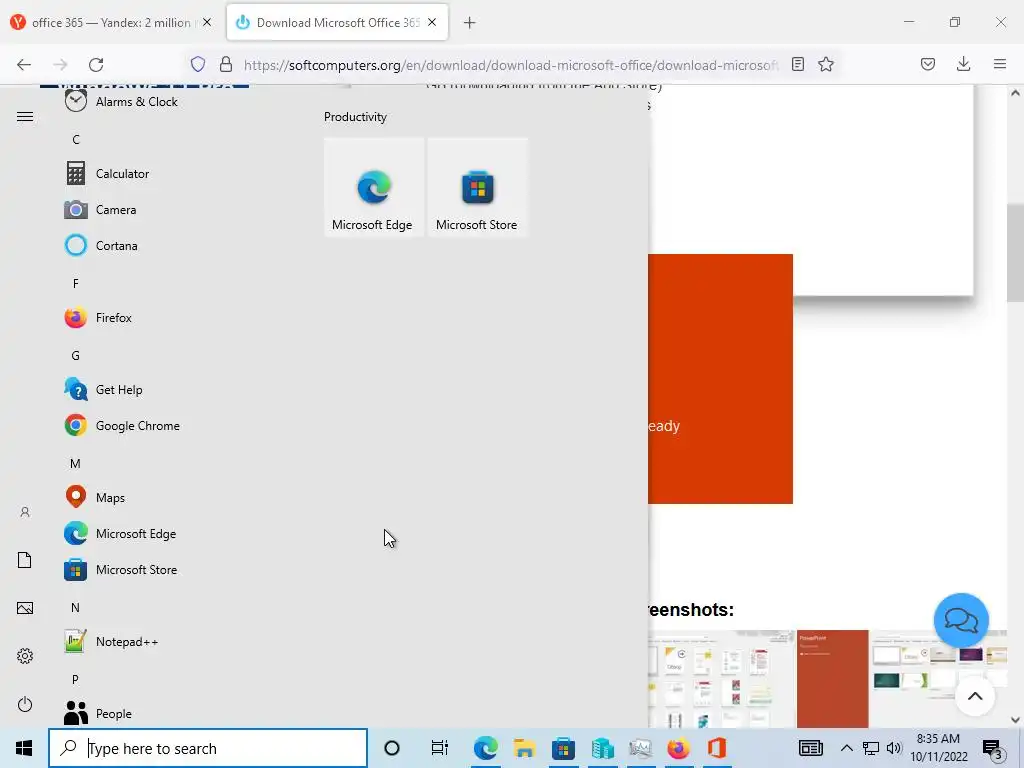The width and height of the screenshot is (1024, 768).
Task: Select the Download Microsoft Office 365 tab
Action: (x=337, y=23)
